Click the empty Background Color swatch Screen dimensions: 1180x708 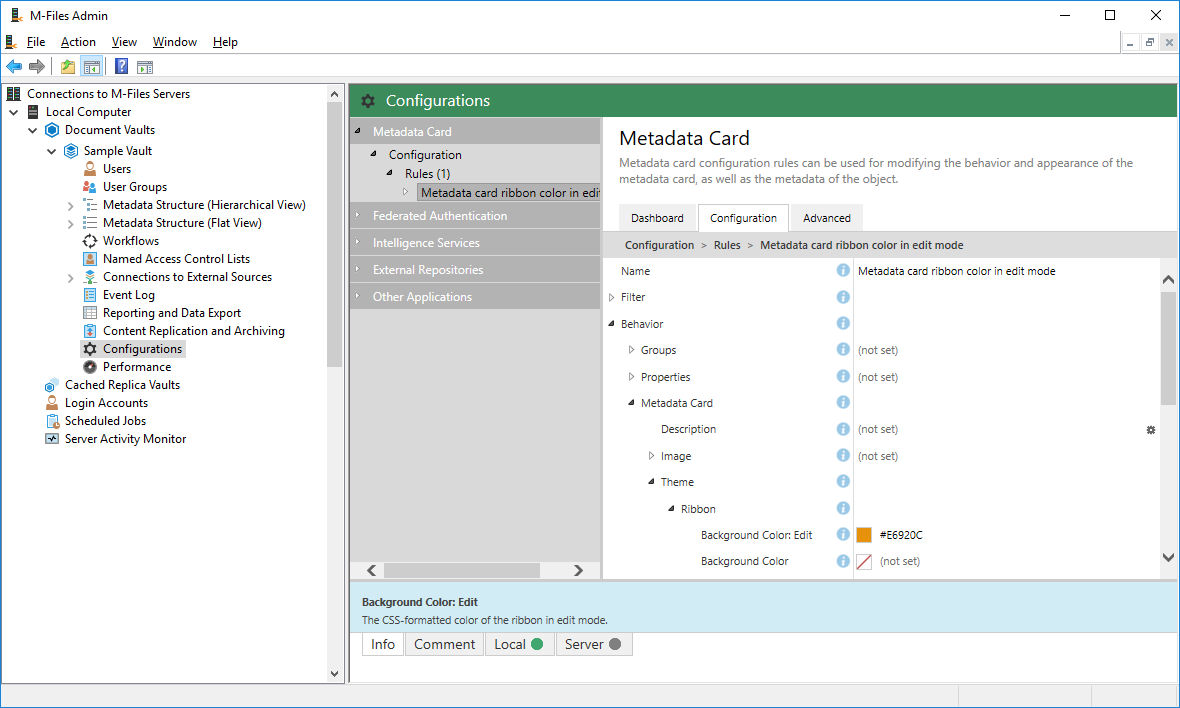tap(864, 561)
